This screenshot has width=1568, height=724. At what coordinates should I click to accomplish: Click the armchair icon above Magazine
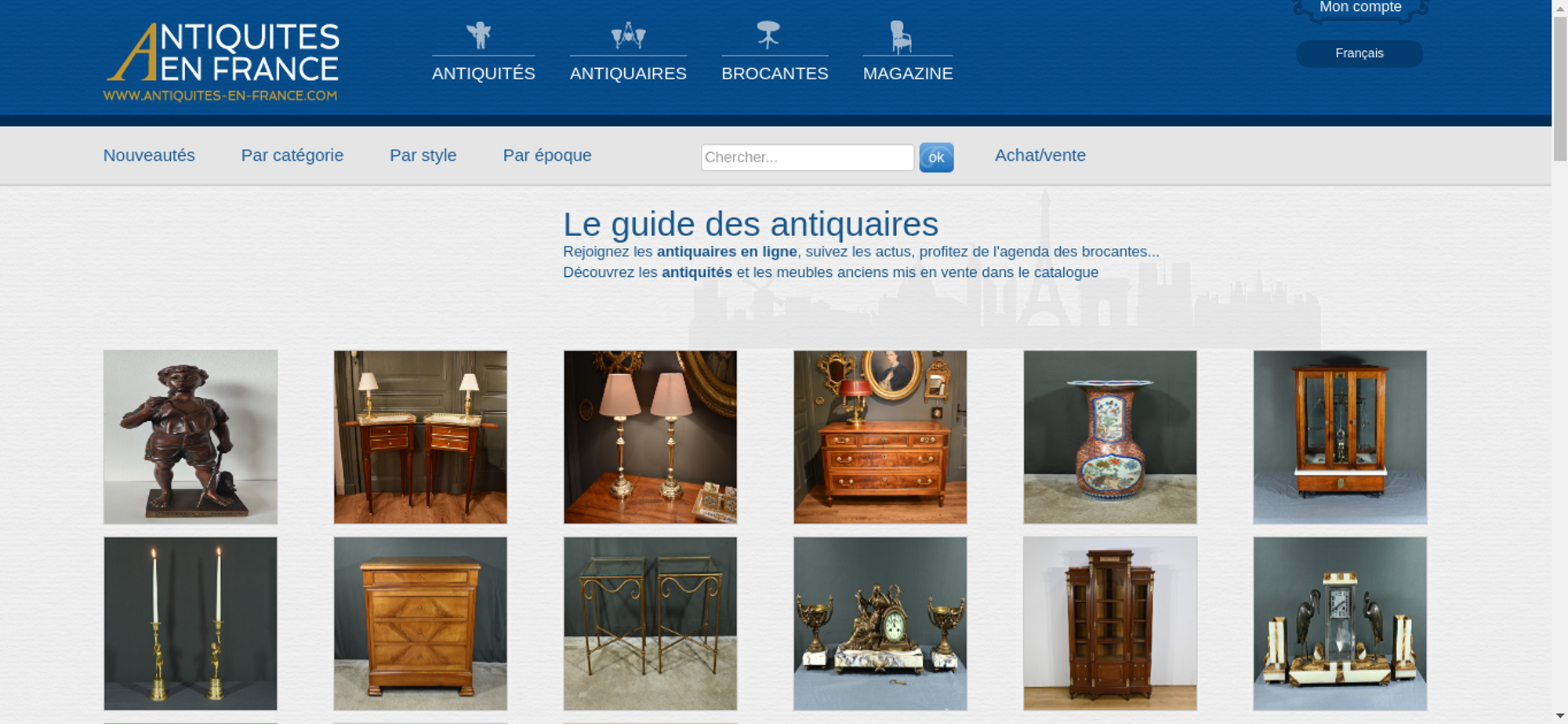click(901, 37)
